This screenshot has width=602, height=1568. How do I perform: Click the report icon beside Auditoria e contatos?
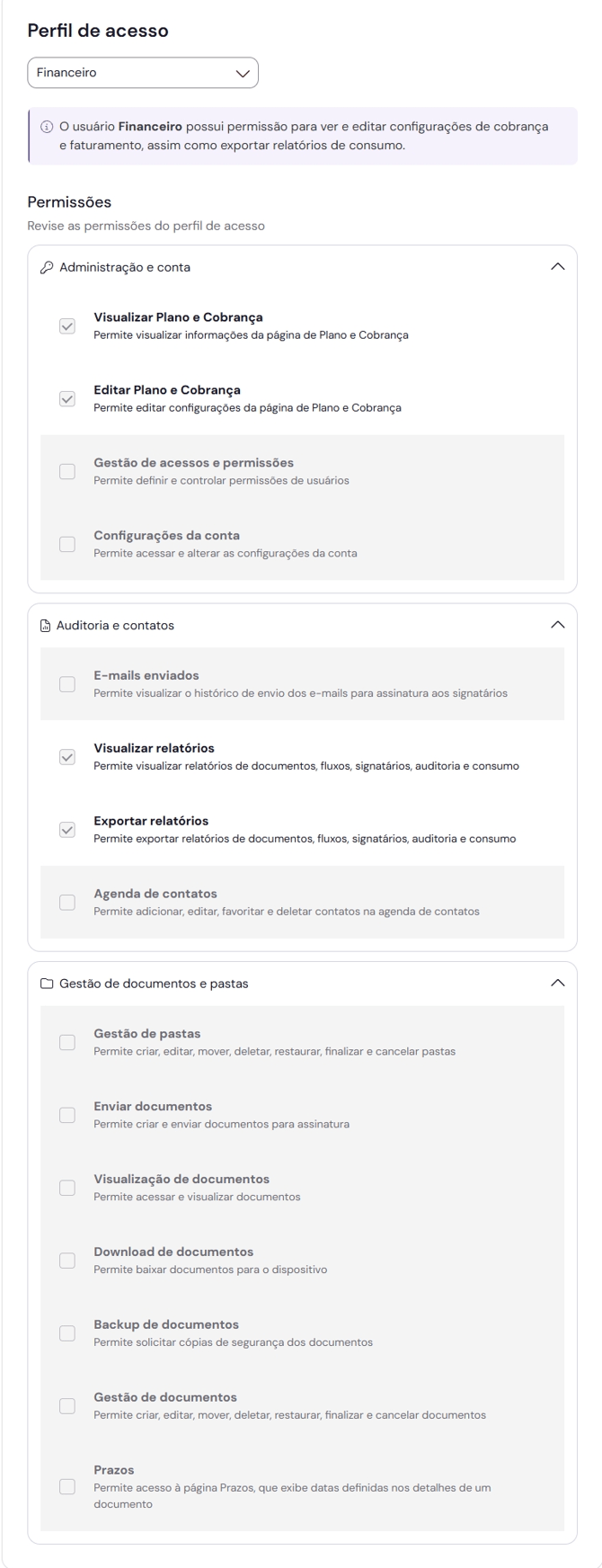pos(47,625)
